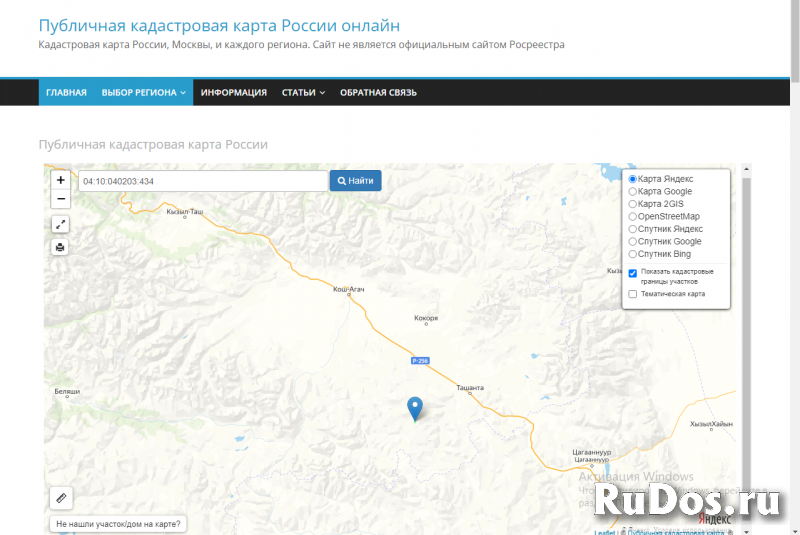The height and width of the screenshot is (535, 800).
Task: Activate the ruler measurement tool
Action: (61, 498)
